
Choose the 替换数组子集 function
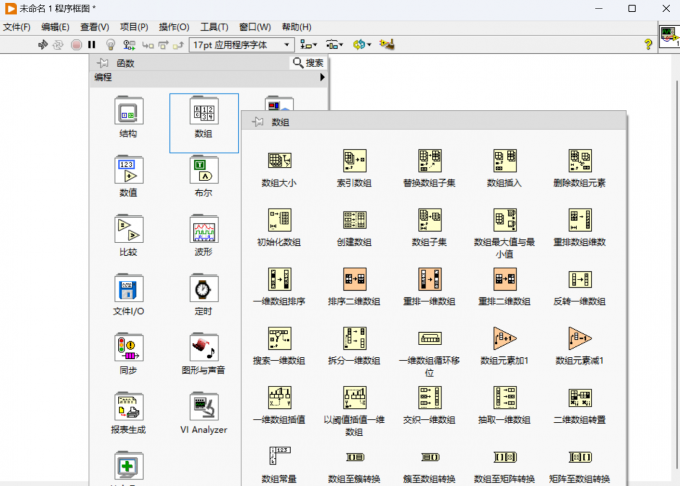[x=430, y=160]
